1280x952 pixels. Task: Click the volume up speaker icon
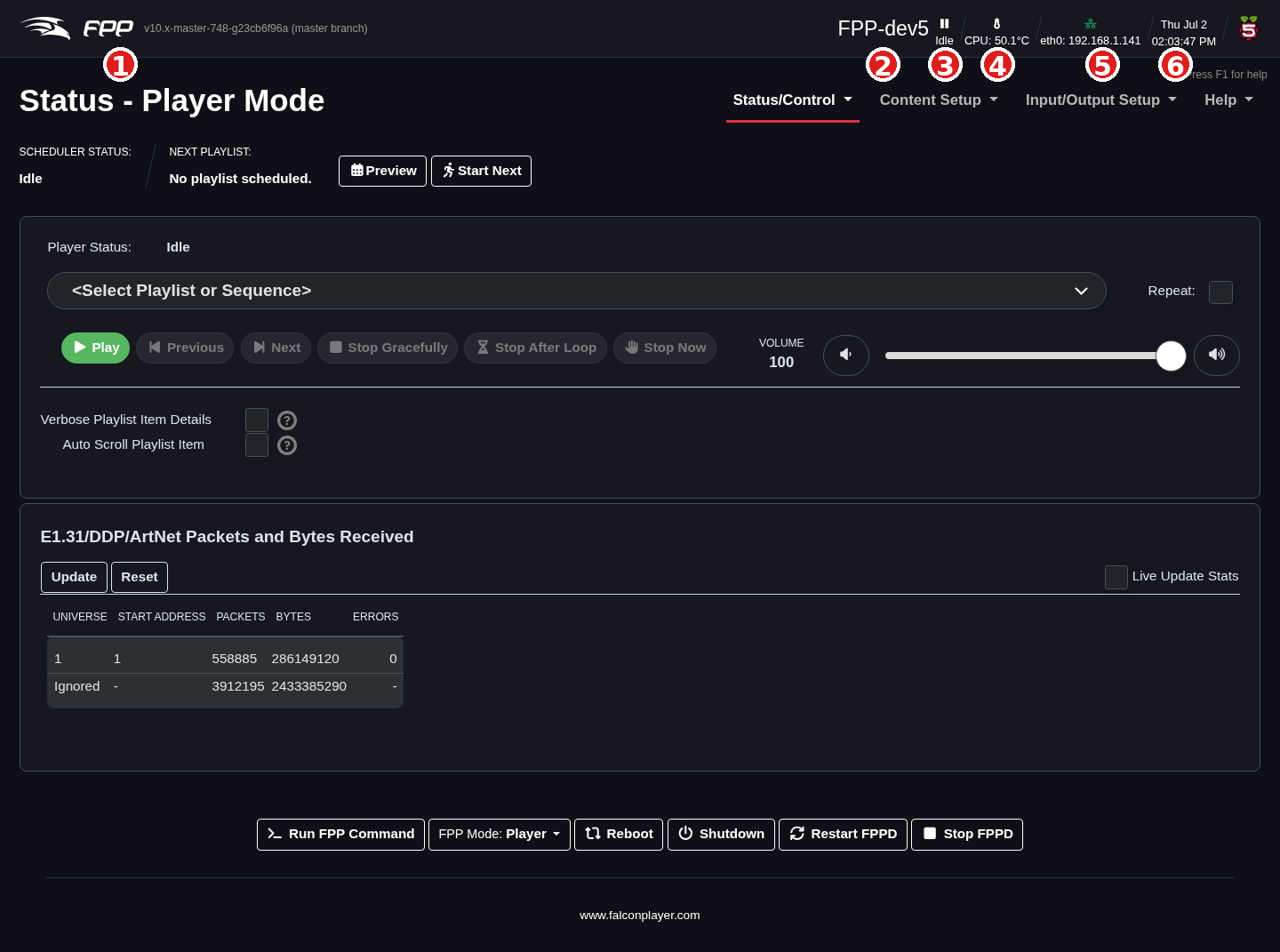pyautogui.click(x=1217, y=355)
